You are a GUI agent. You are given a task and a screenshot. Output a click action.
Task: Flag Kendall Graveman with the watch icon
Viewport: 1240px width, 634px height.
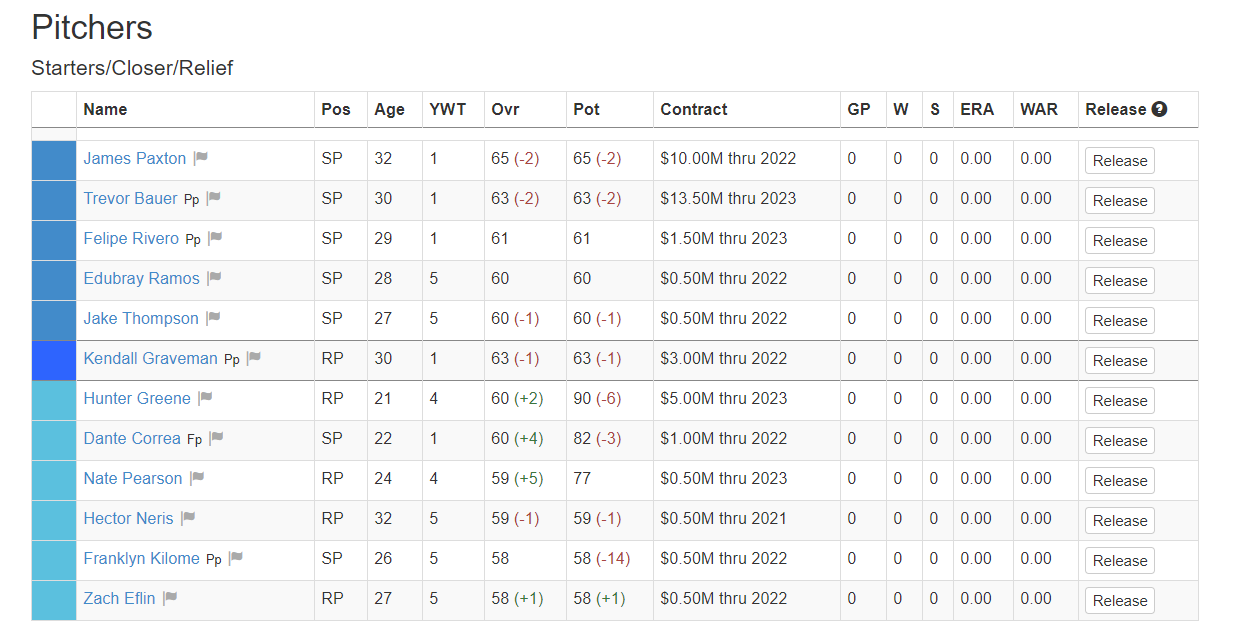253,358
